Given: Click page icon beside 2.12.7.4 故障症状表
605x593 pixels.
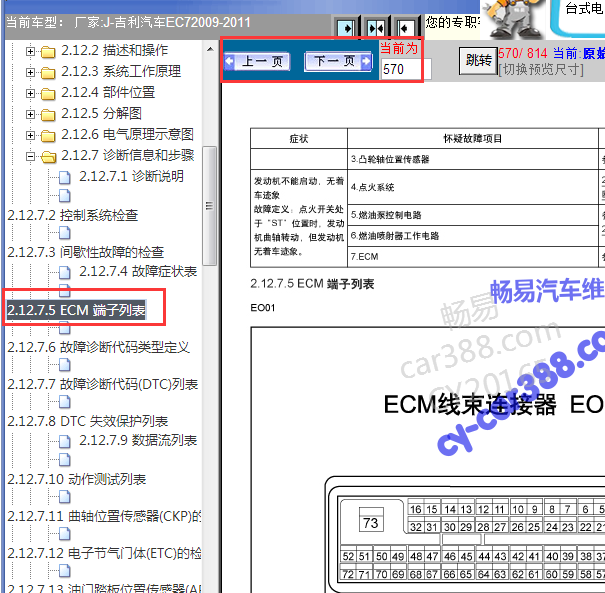Looking at the screenshot, I should [65, 272].
